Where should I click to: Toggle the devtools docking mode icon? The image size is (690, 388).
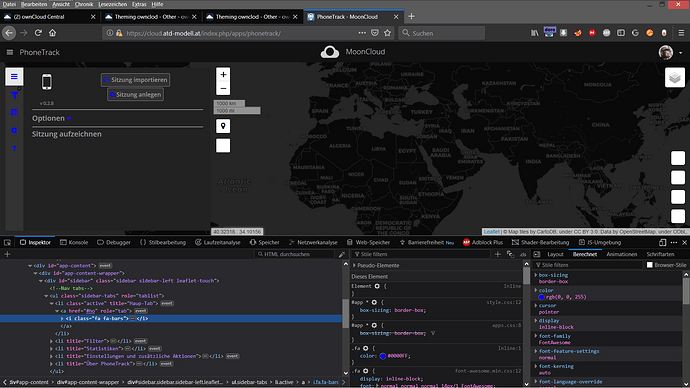pos(663,242)
